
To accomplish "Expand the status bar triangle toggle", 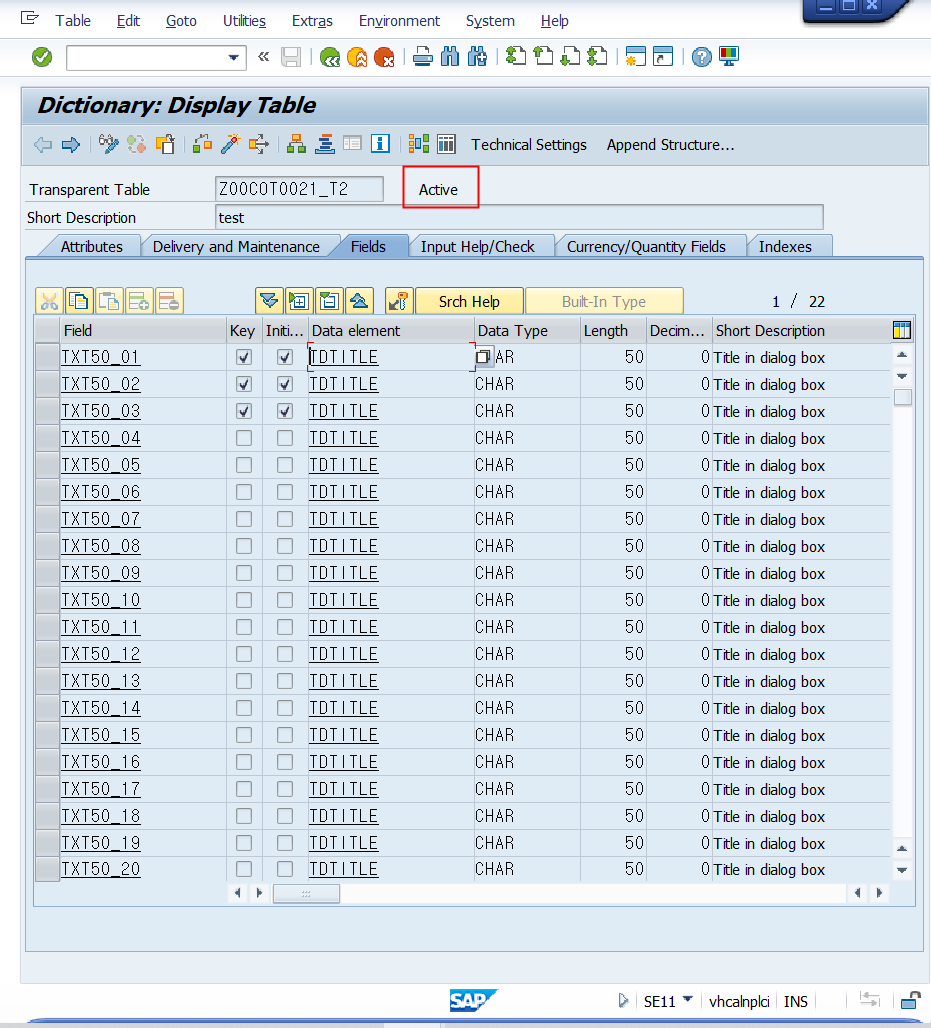I will 624,1000.
